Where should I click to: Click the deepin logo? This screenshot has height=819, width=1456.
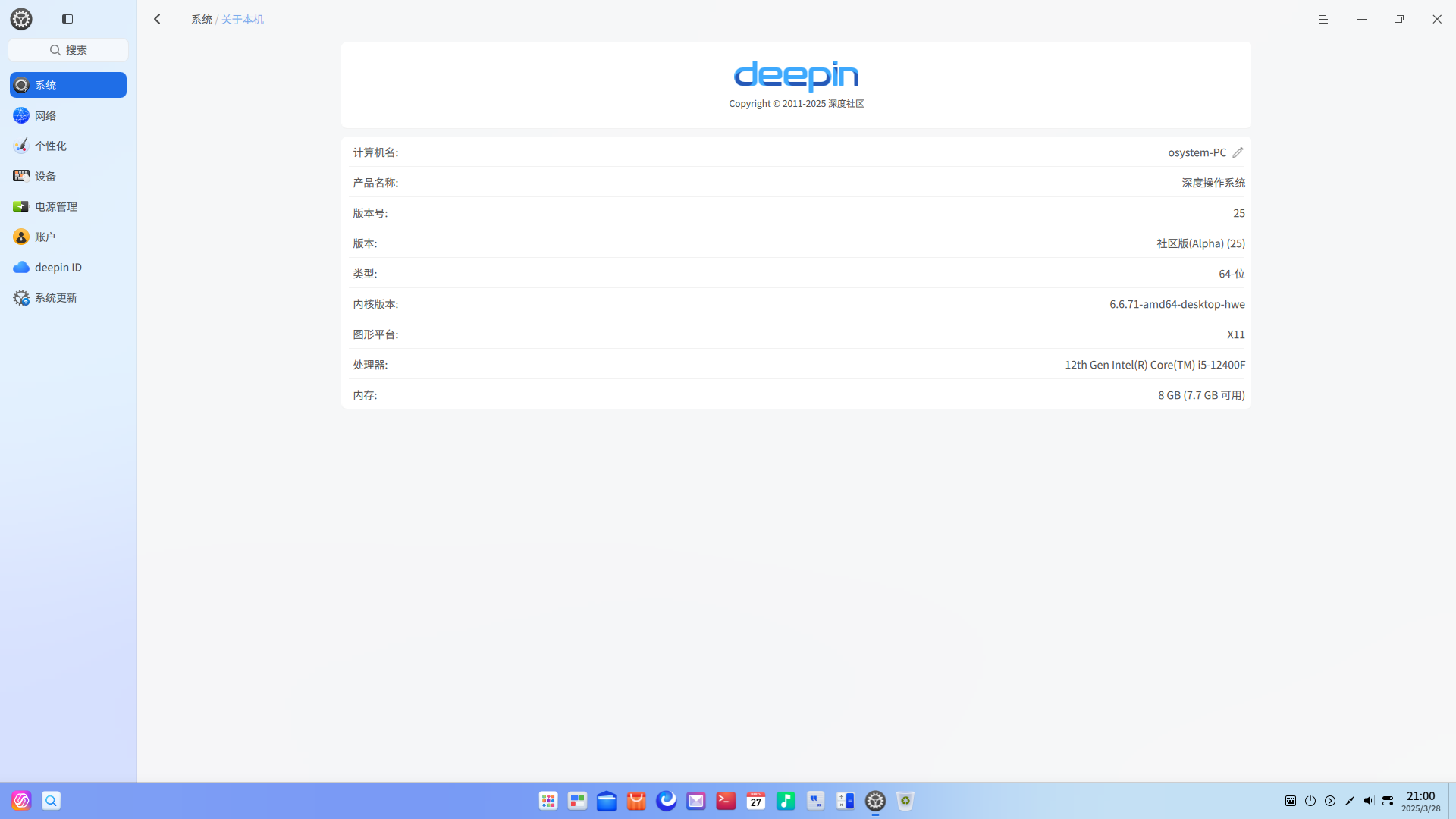point(796,75)
